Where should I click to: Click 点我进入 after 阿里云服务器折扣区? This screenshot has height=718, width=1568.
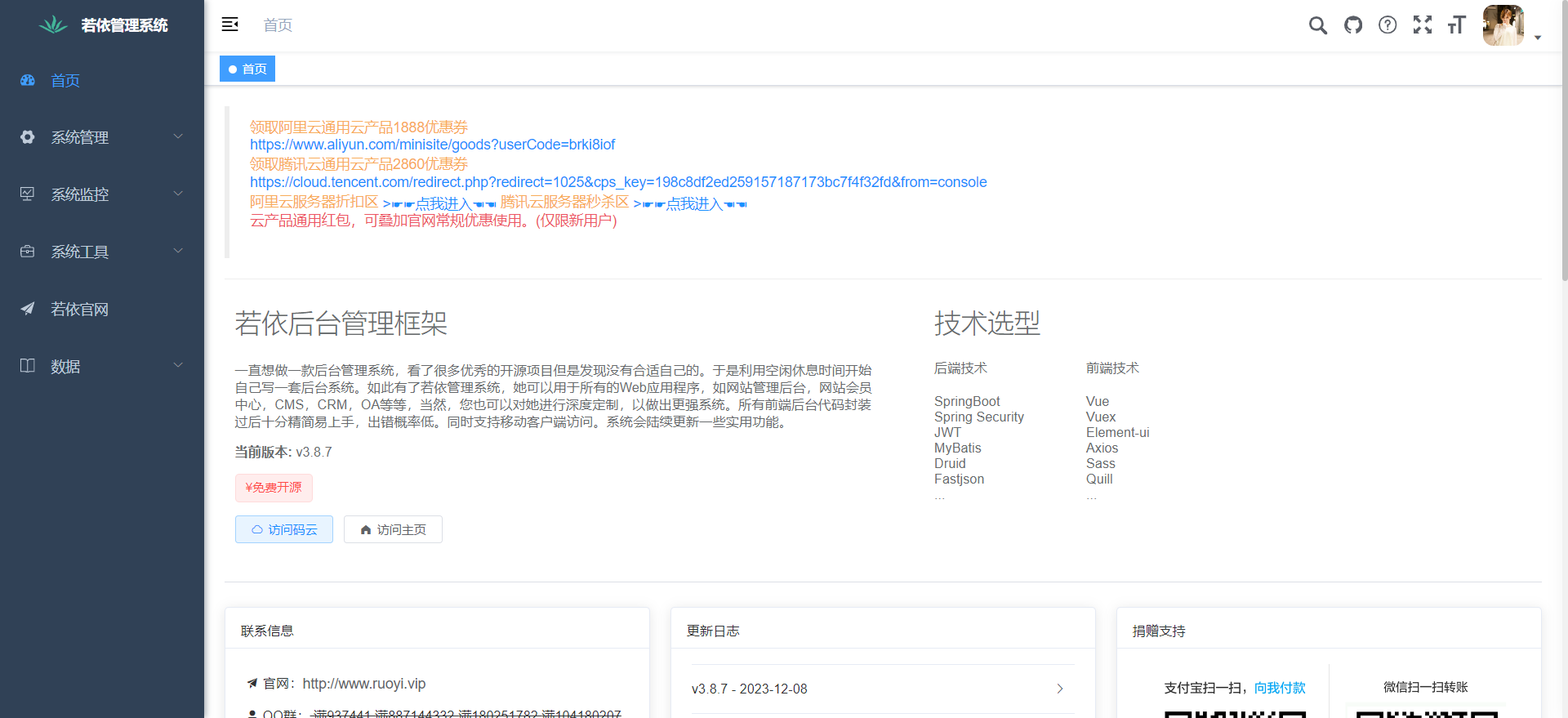point(439,203)
